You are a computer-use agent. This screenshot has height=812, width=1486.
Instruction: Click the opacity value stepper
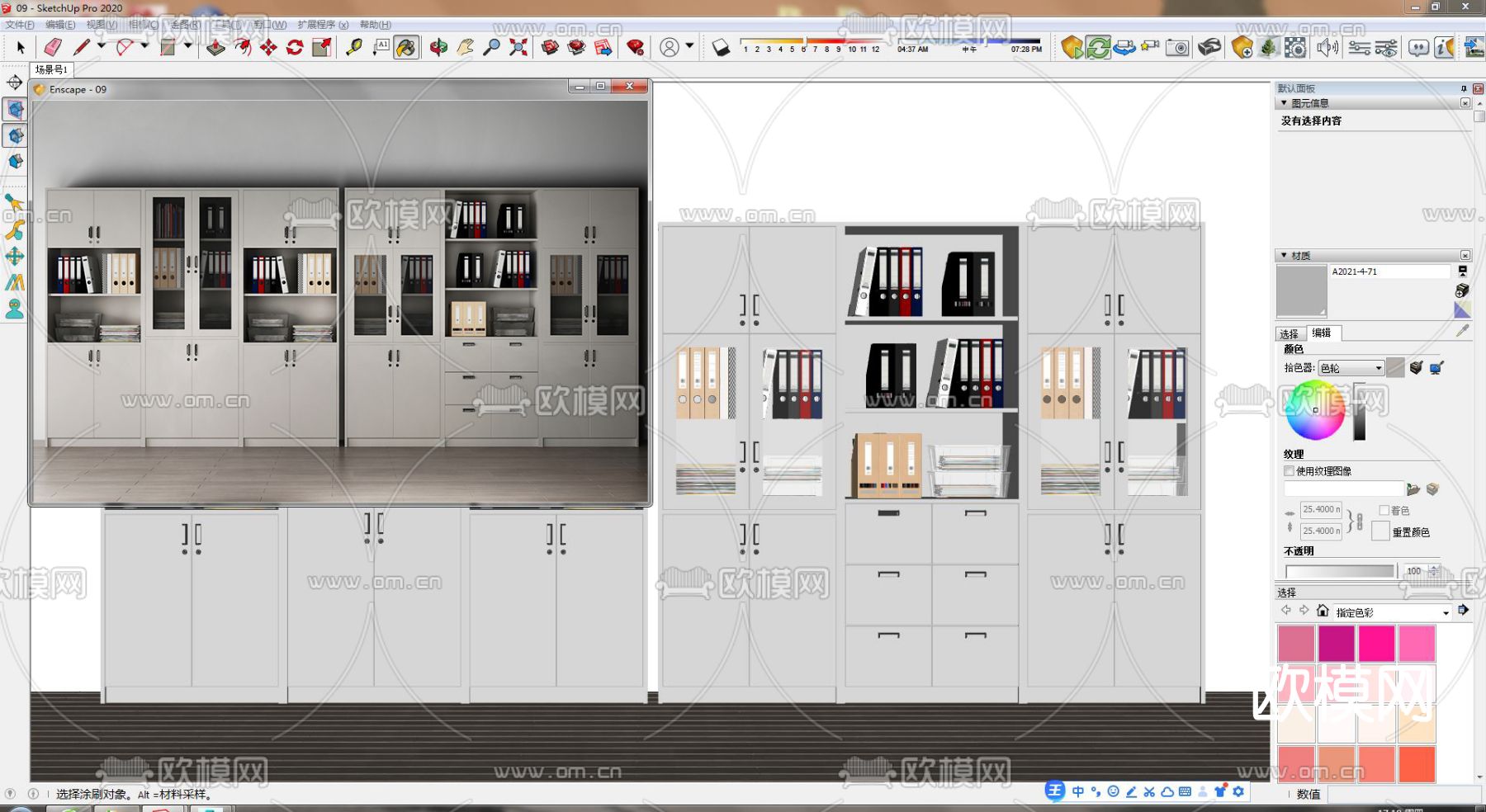(x=1434, y=571)
